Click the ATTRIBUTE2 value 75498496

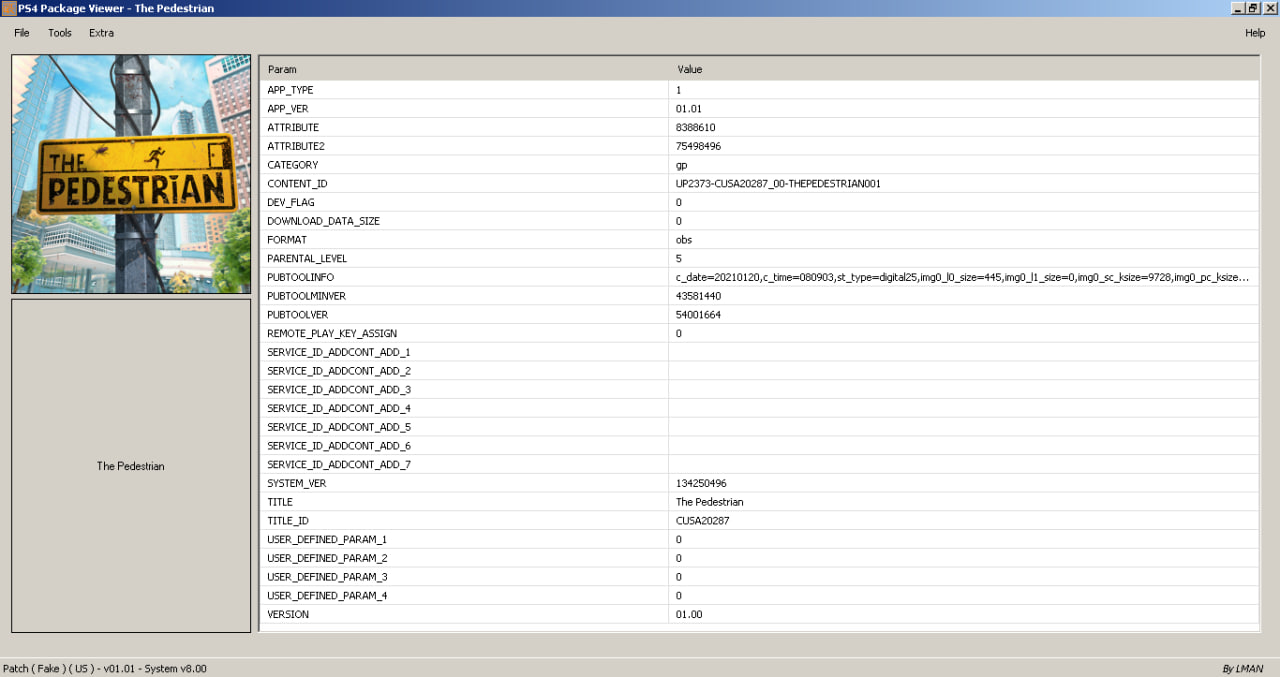click(698, 146)
